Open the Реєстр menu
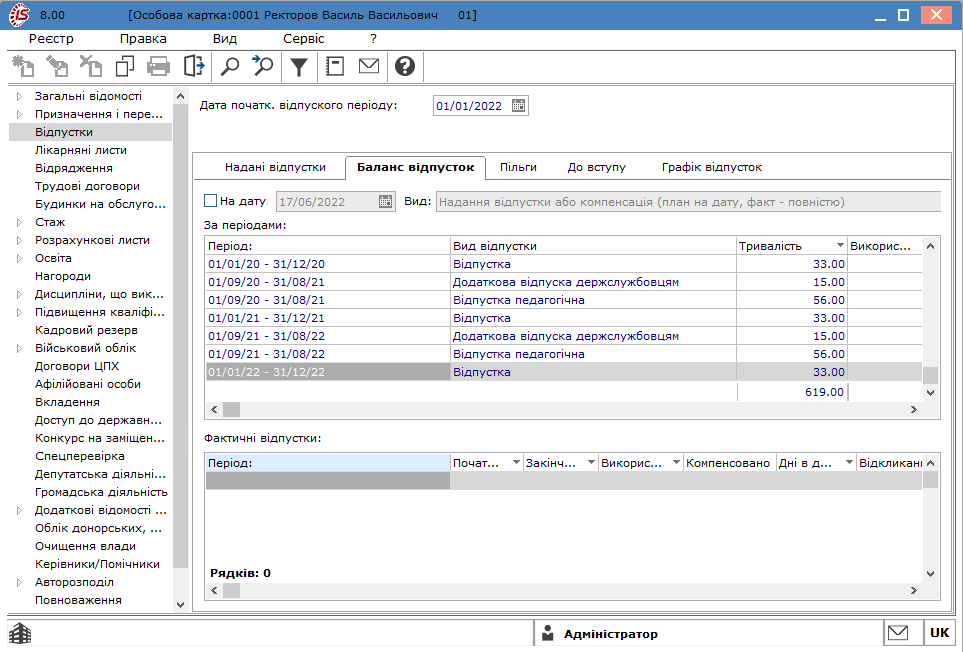 click(51, 39)
